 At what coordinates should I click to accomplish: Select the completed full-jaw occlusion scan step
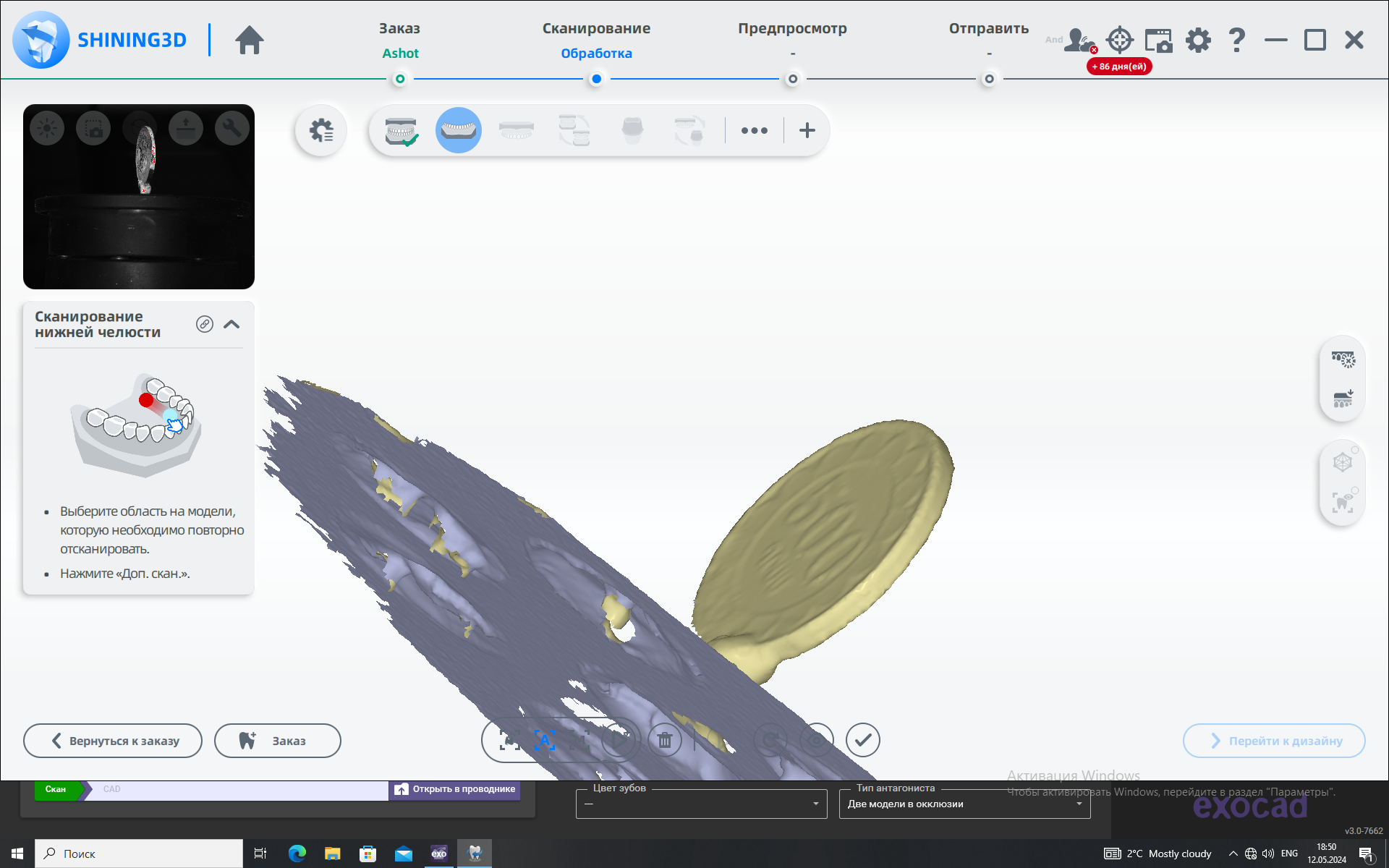pos(401,131)
